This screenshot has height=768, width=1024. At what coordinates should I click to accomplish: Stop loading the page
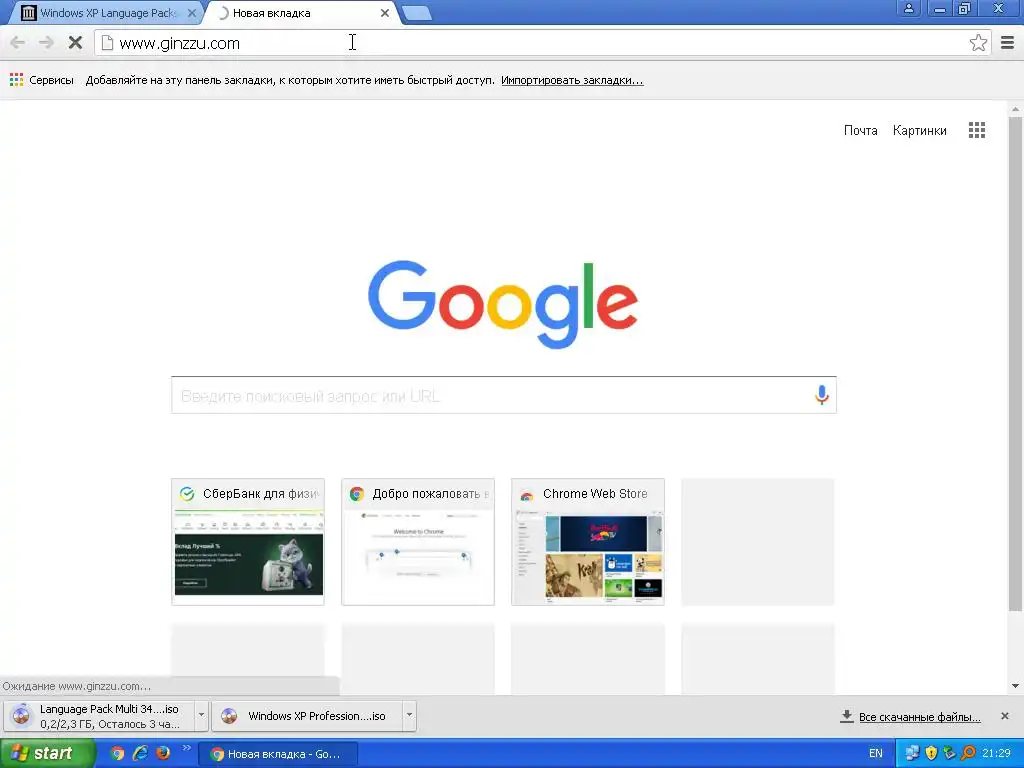click(75, 43)
